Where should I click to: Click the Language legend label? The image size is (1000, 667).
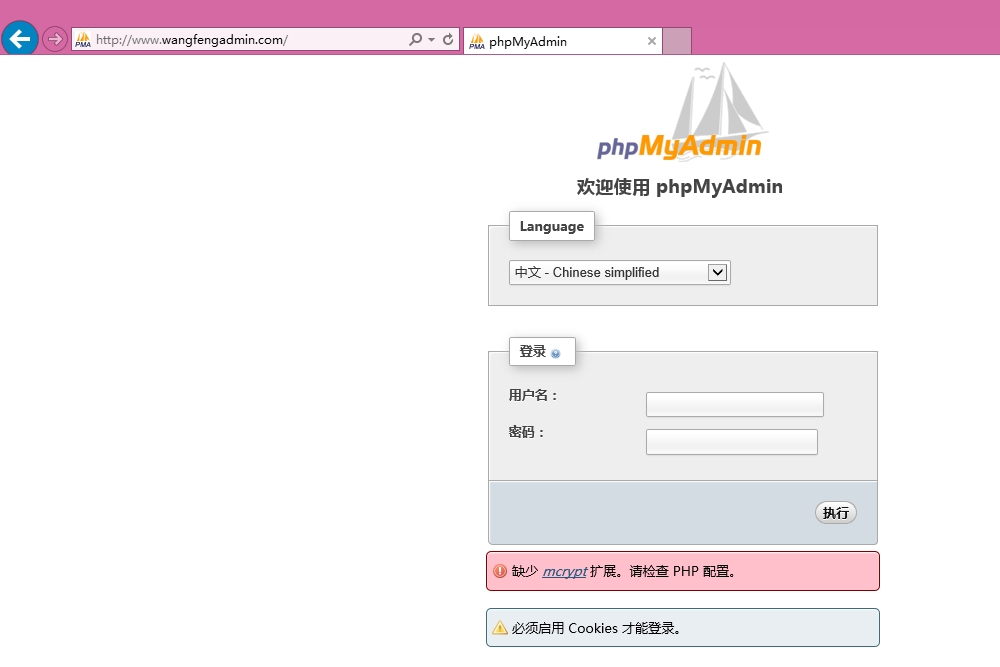click(x=552, y=226)
